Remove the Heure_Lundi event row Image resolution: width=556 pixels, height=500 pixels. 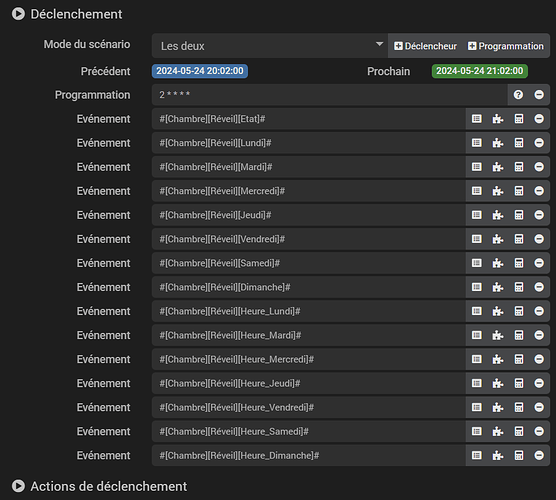539,311
